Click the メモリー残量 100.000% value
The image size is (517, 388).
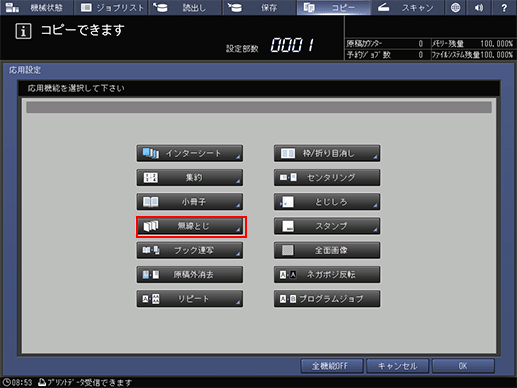(497, 44)
